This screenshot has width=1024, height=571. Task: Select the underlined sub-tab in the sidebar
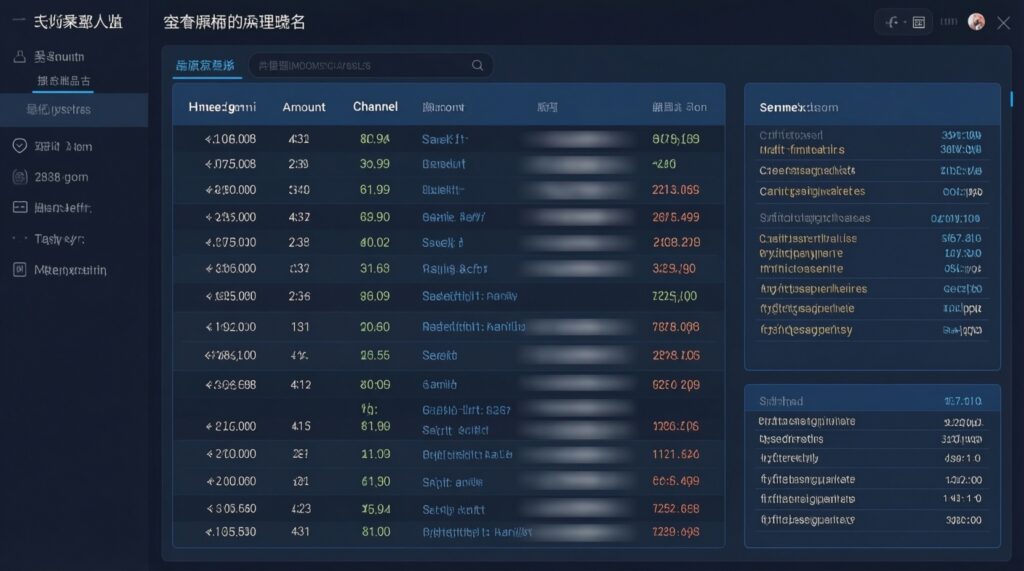coord(63,81)
